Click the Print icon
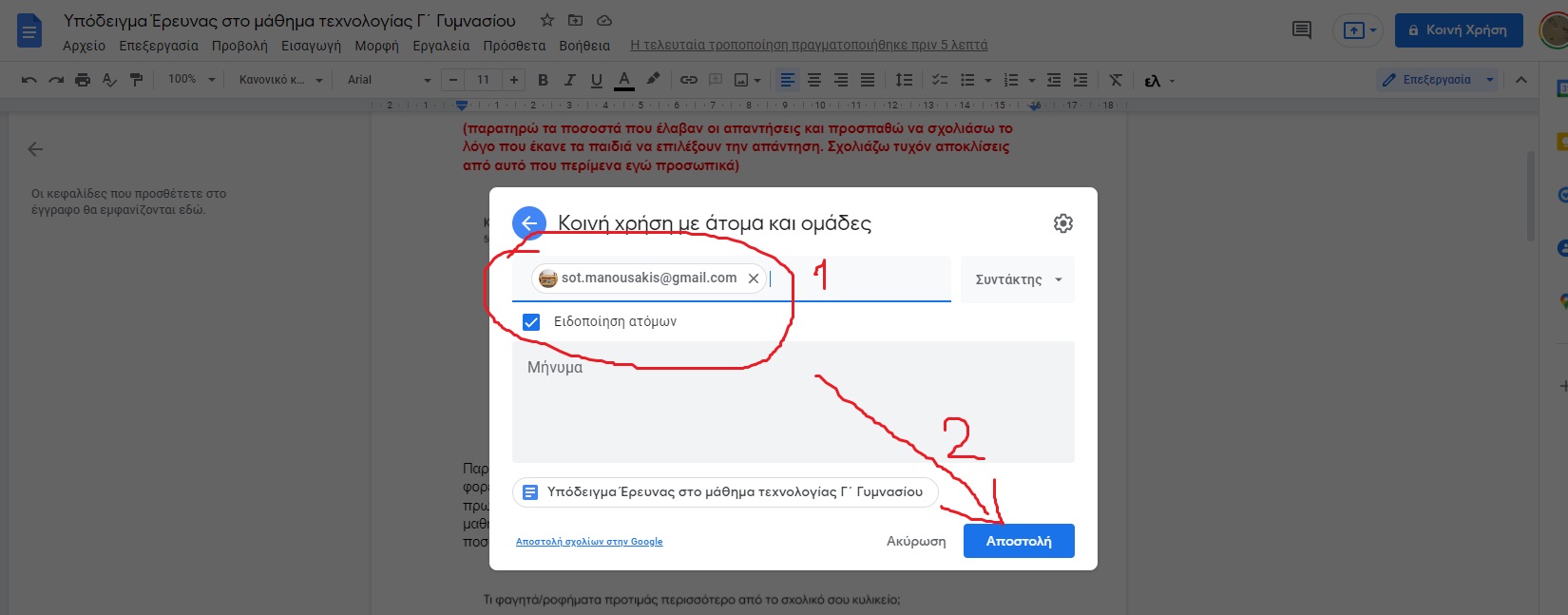The width and height of the screenshot is (1568, 615). pos(83,80)
